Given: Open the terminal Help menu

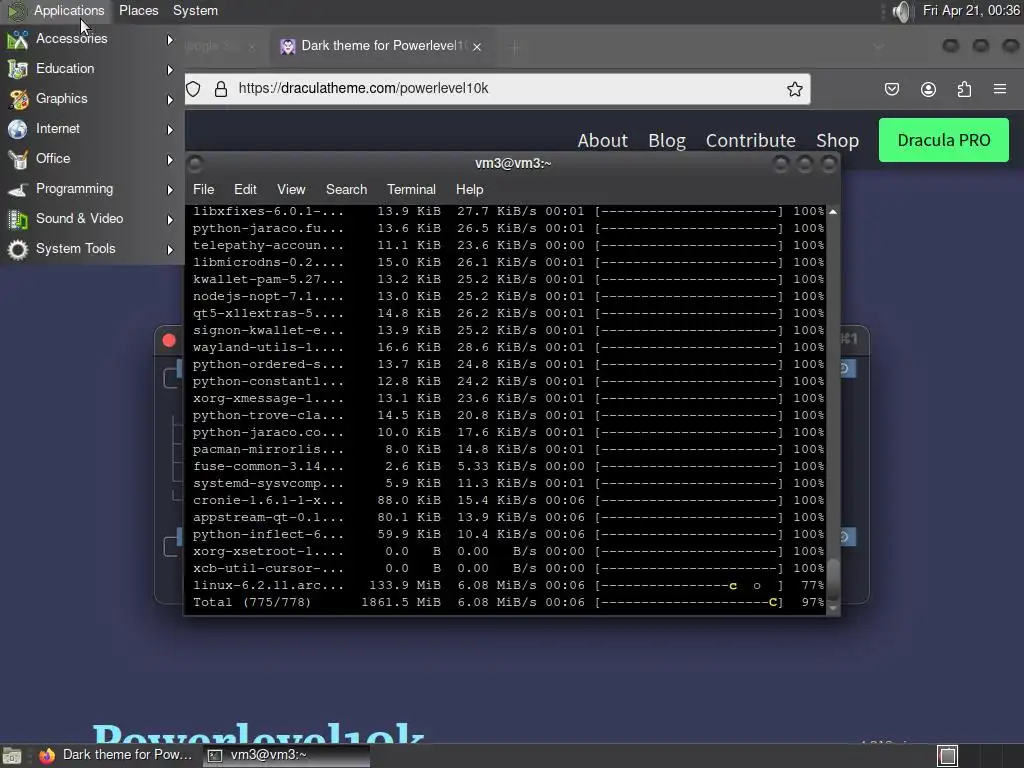Looking at the screenshot, I should [x=469, y=189].
